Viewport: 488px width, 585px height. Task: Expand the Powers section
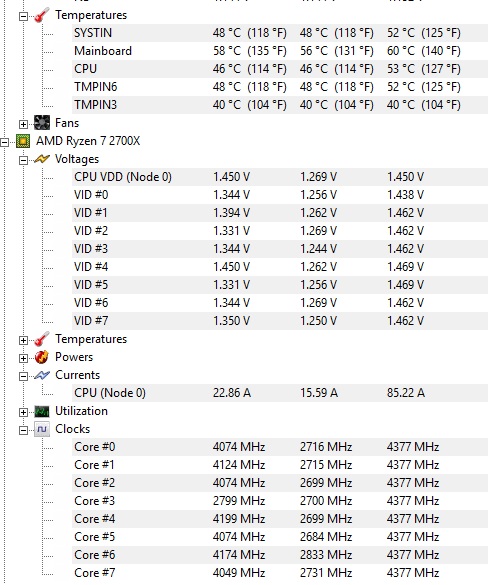(23, 358)
